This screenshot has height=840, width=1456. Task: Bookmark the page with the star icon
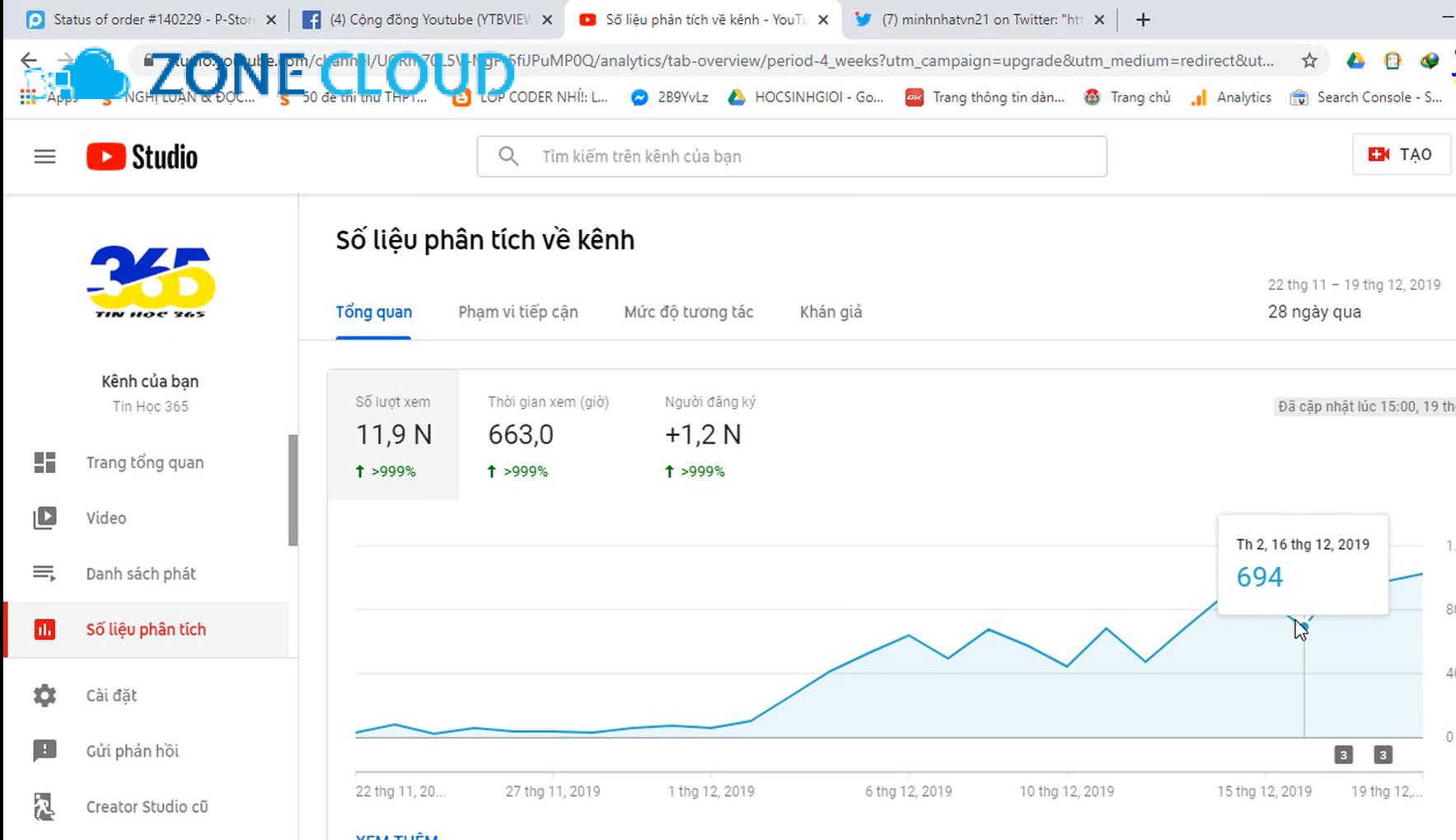[x=1309, y=60]
